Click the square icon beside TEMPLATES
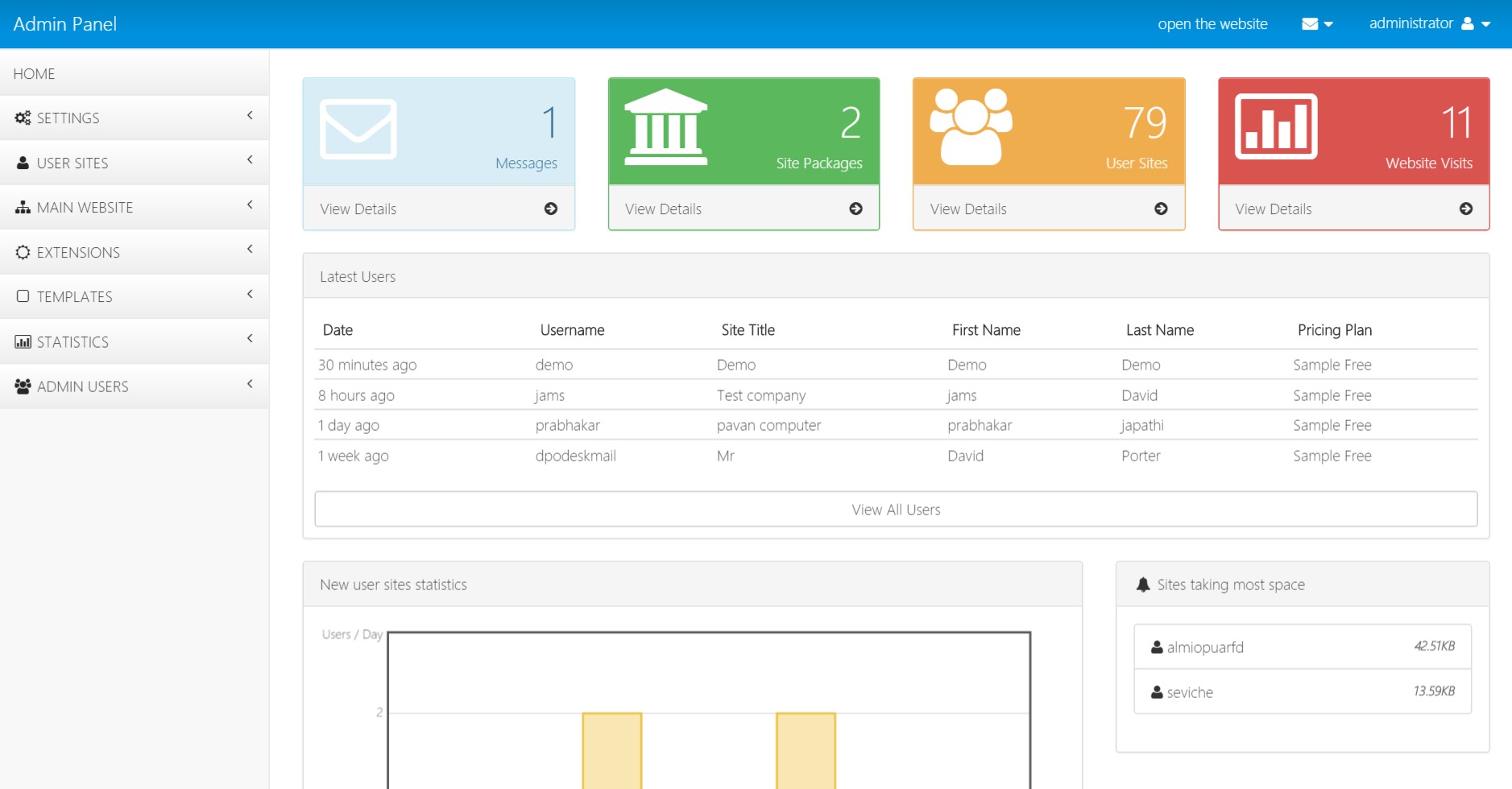The height and width of the screenshot is (789, 1512). [x=23, y=296]
